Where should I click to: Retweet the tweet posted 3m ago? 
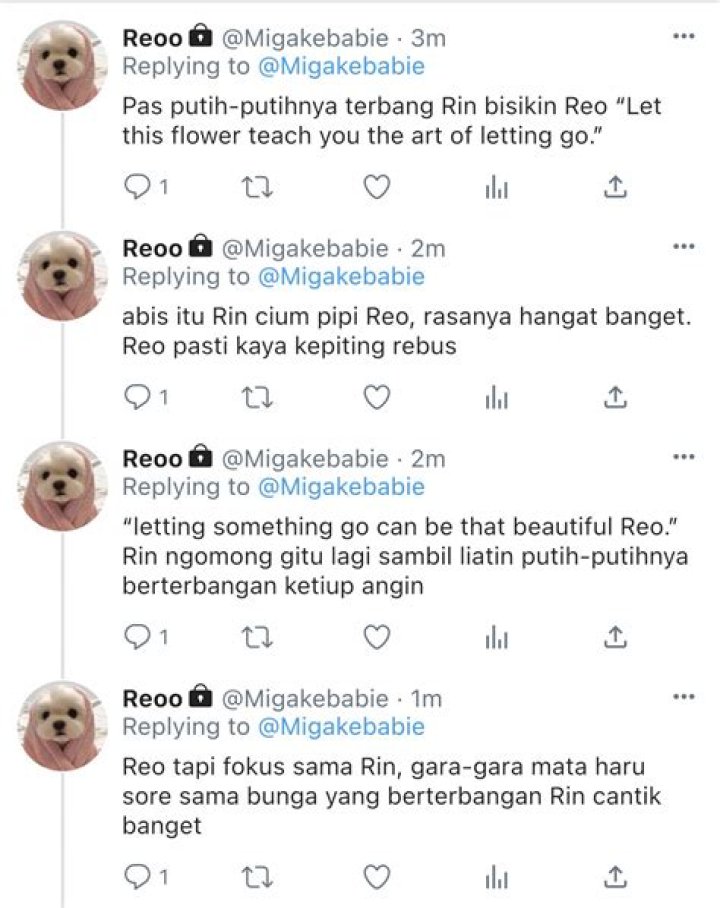[257, 188]
